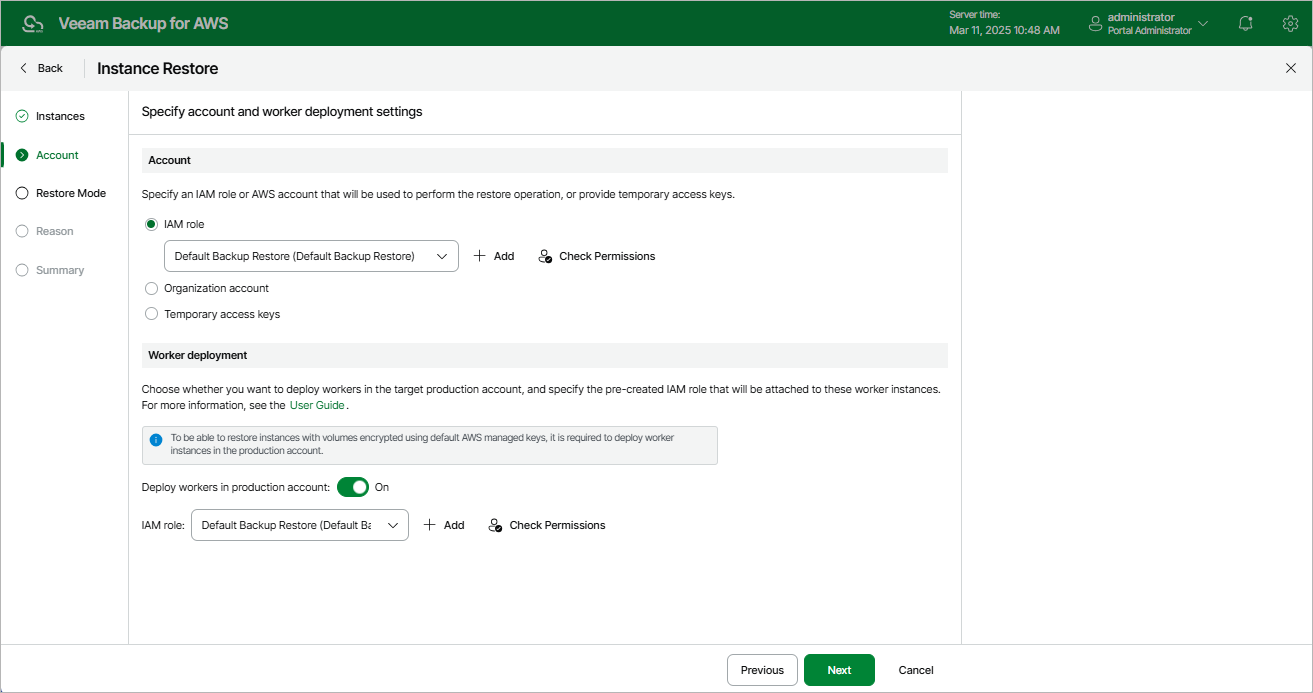
Task: Click Next to continue the wizard
Action: pos(839,670)
